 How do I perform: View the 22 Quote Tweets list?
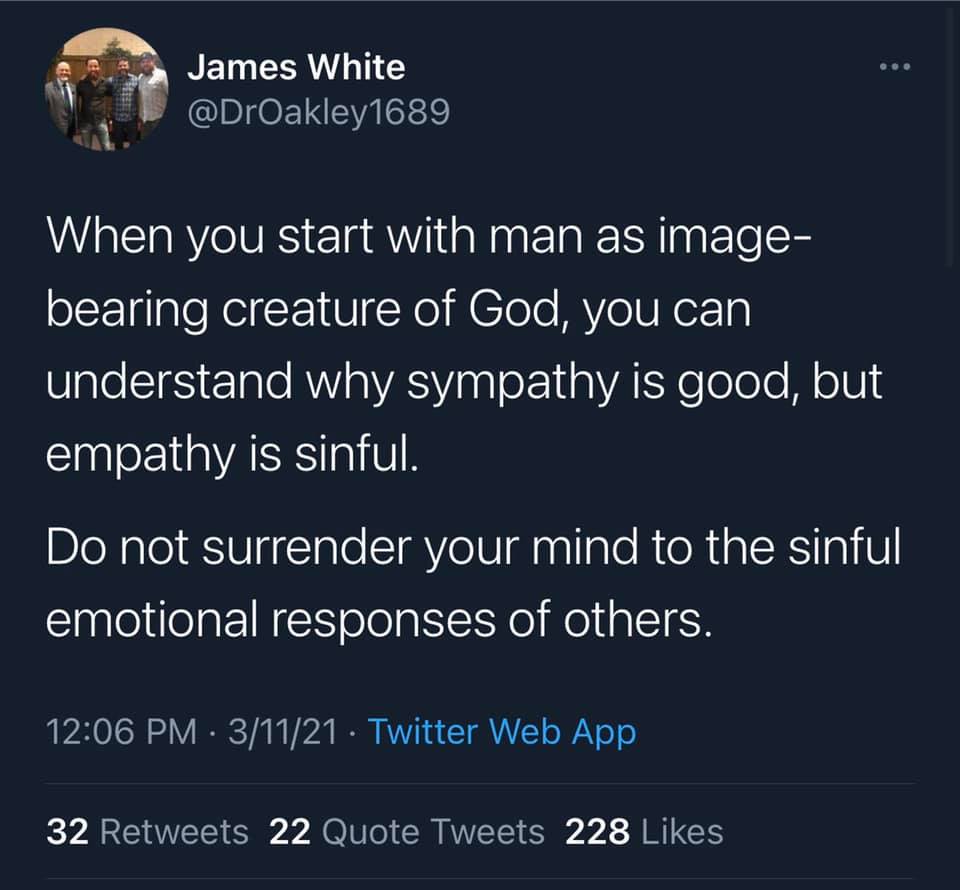pos(407,832)
